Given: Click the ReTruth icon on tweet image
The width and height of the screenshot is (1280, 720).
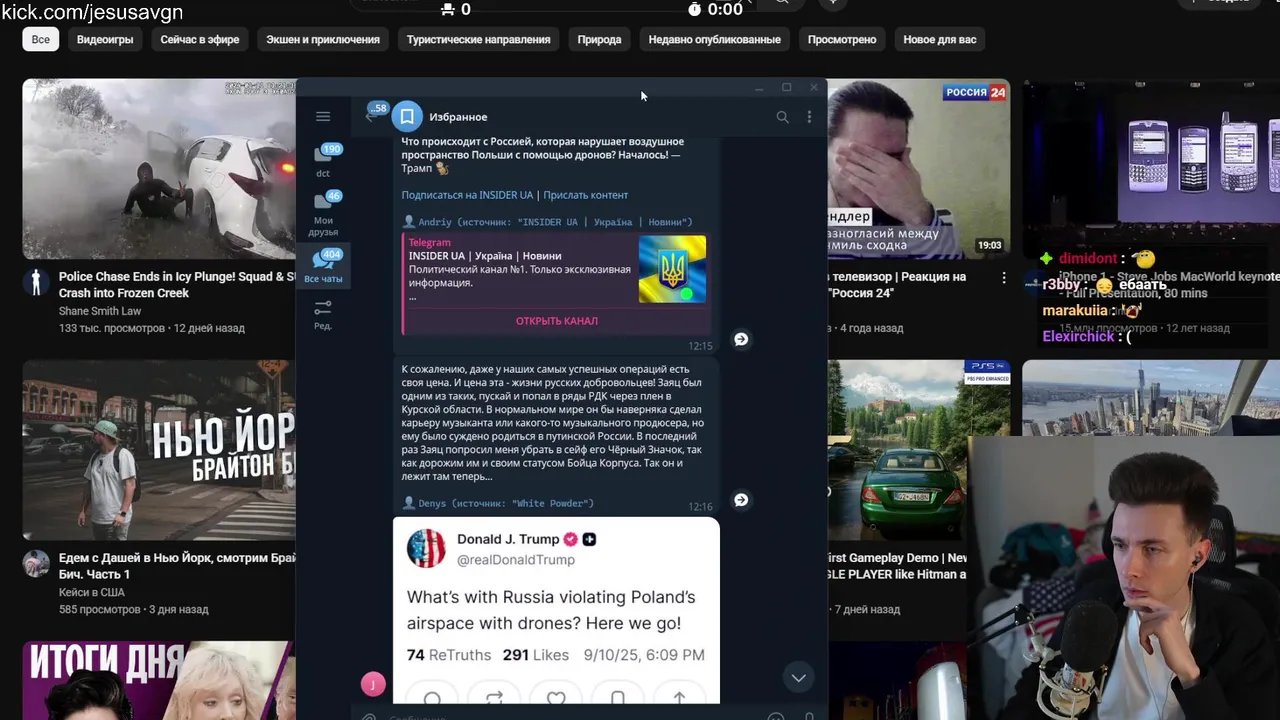Looking at the screenshot, I should 494,698.
